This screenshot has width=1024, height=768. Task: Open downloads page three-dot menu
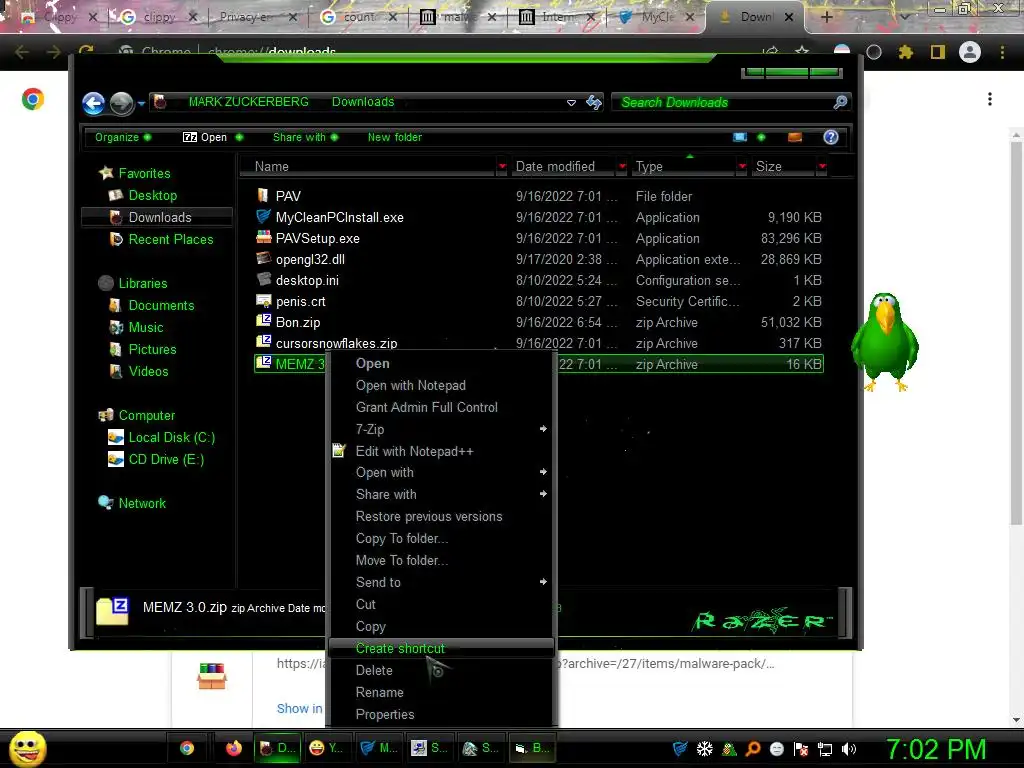pos(990,99)
